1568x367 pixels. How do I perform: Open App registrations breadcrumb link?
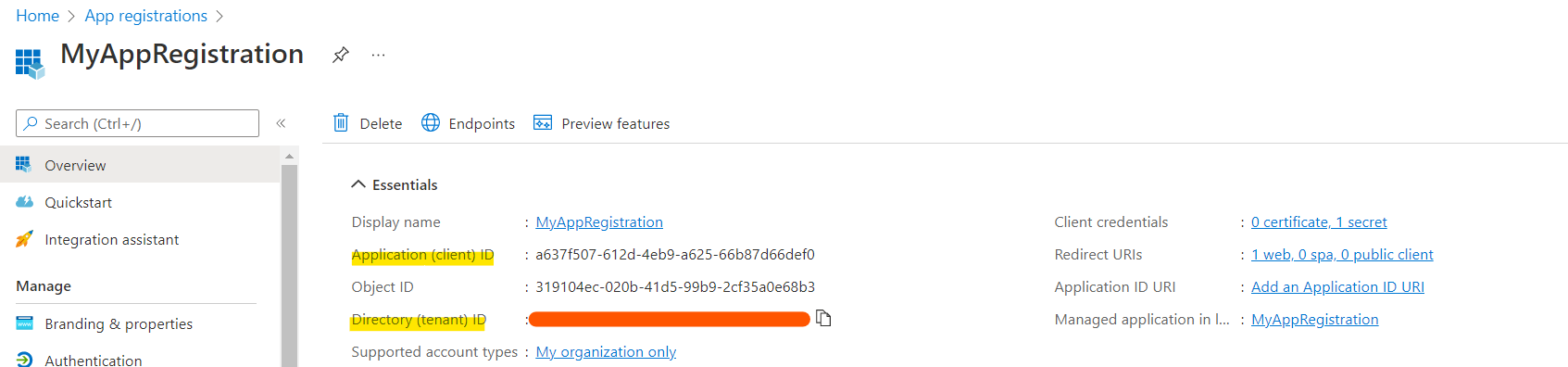point(146,16)
